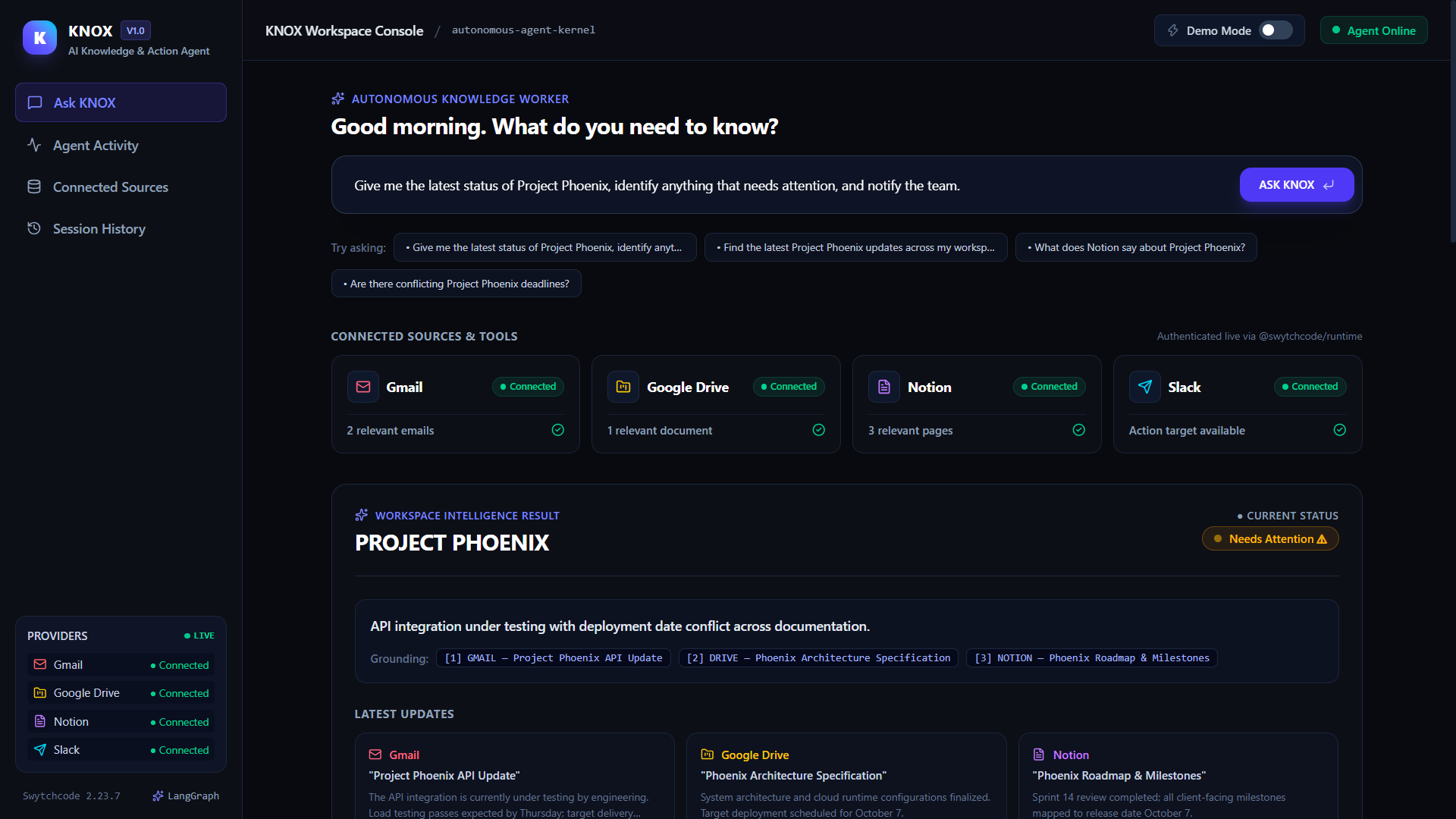
Task: Click the sparkle icon beside Autonomous Knowledge Worker
Action: tap(338, 99)
